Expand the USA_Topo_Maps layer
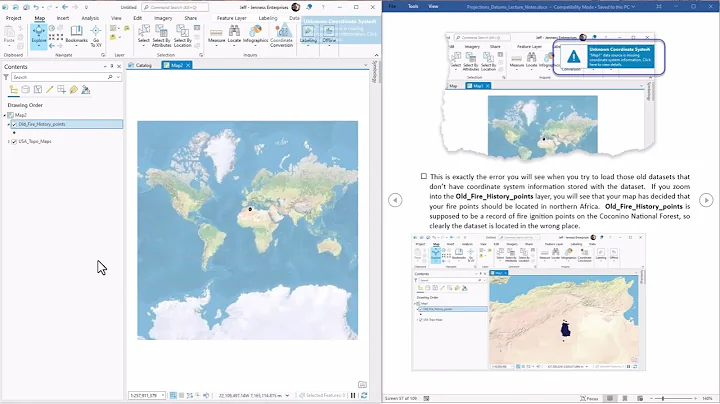Image resolution: width=720 pixels, height=404 pixels. pos(9,142)
